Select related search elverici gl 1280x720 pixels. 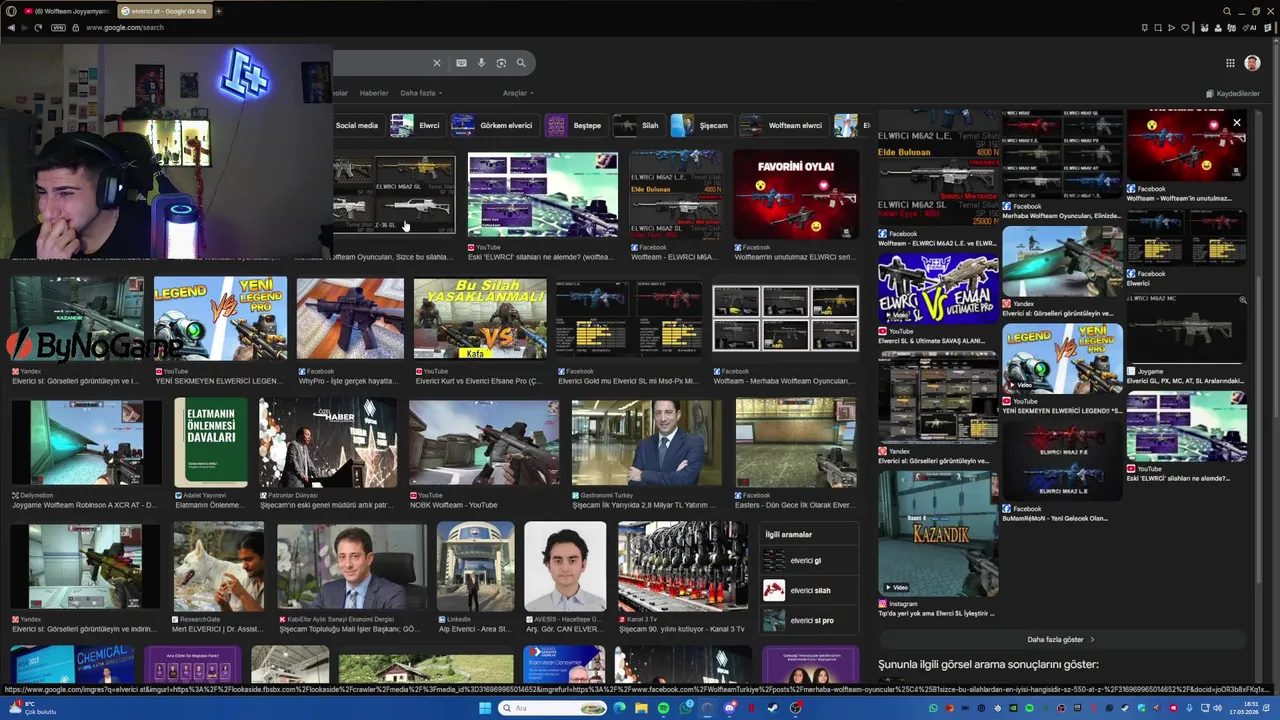[810, 561]
